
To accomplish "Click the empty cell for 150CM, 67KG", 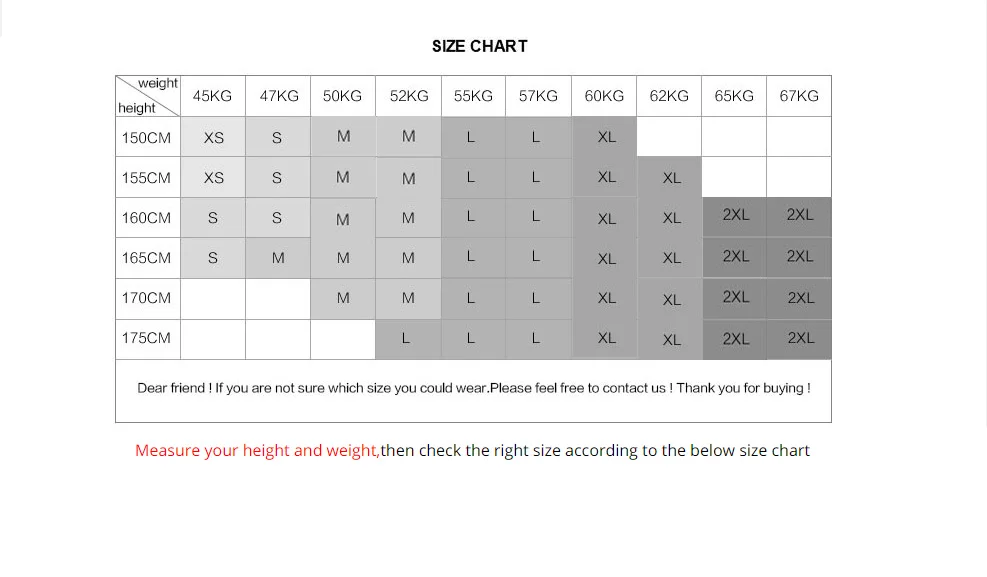I will 799,137.
